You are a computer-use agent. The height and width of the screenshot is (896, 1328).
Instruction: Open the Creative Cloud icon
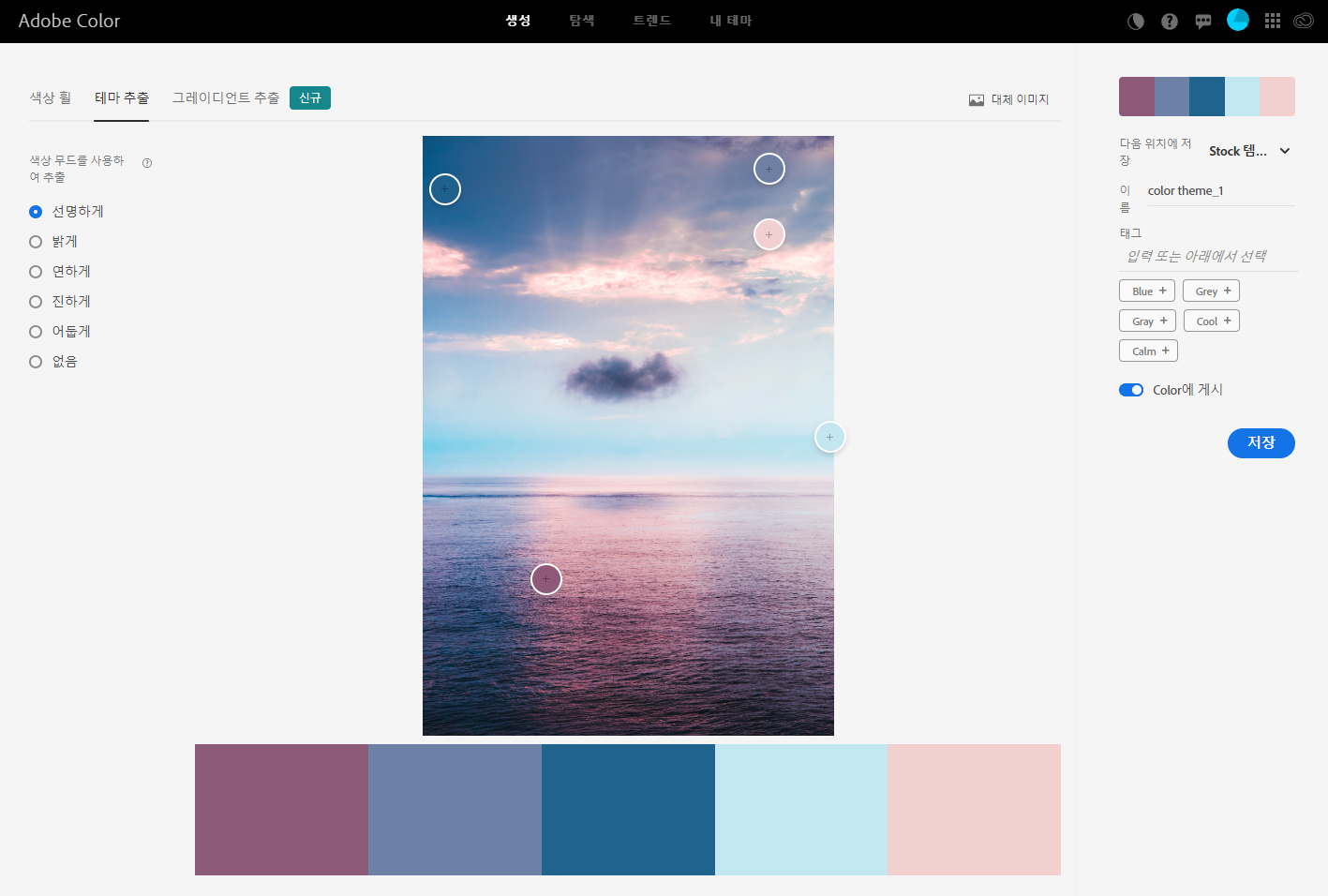(1304, 21)
